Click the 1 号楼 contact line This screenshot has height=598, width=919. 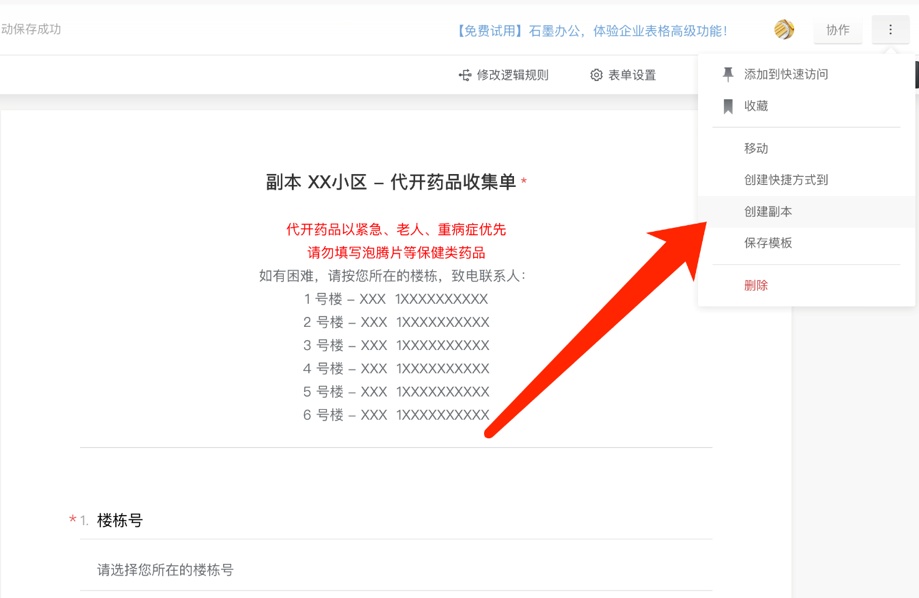click(x=396, y=299)
